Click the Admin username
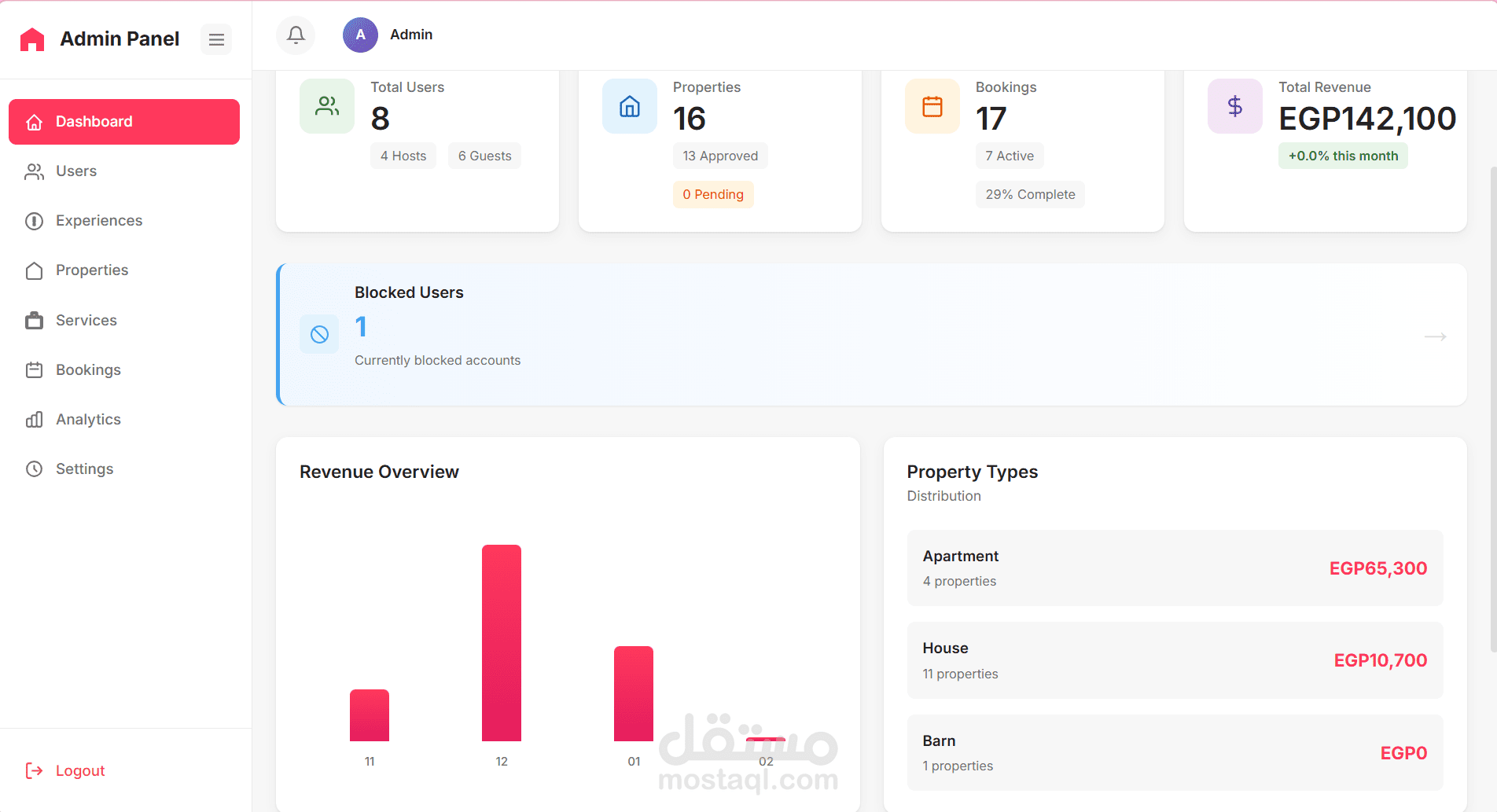The width and height of the screenshot is (1497, 812). point(411,35)
